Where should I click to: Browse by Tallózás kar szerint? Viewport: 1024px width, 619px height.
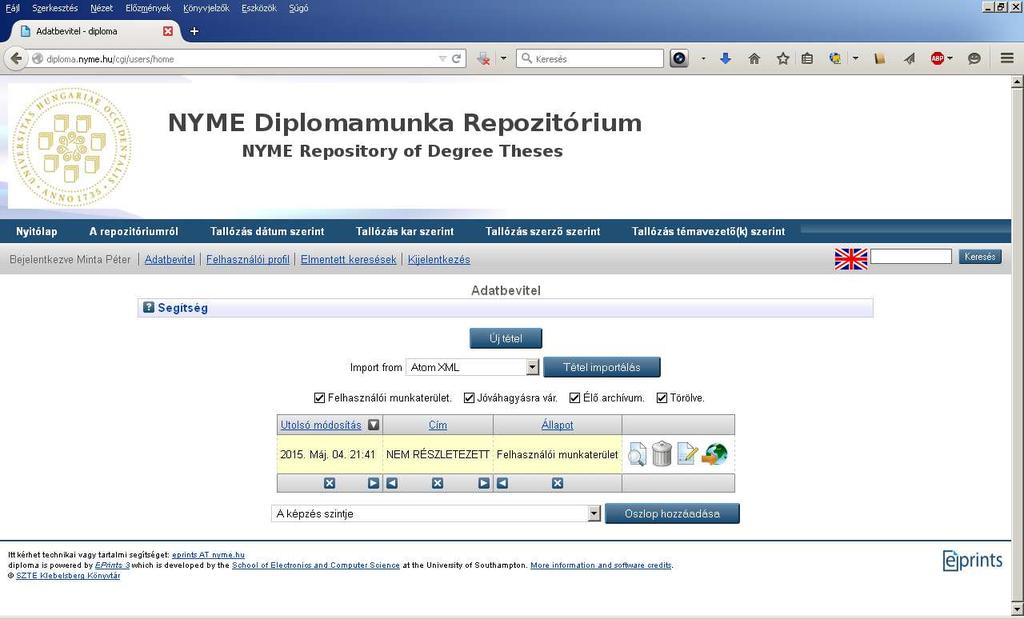click(x=405, y=231)
